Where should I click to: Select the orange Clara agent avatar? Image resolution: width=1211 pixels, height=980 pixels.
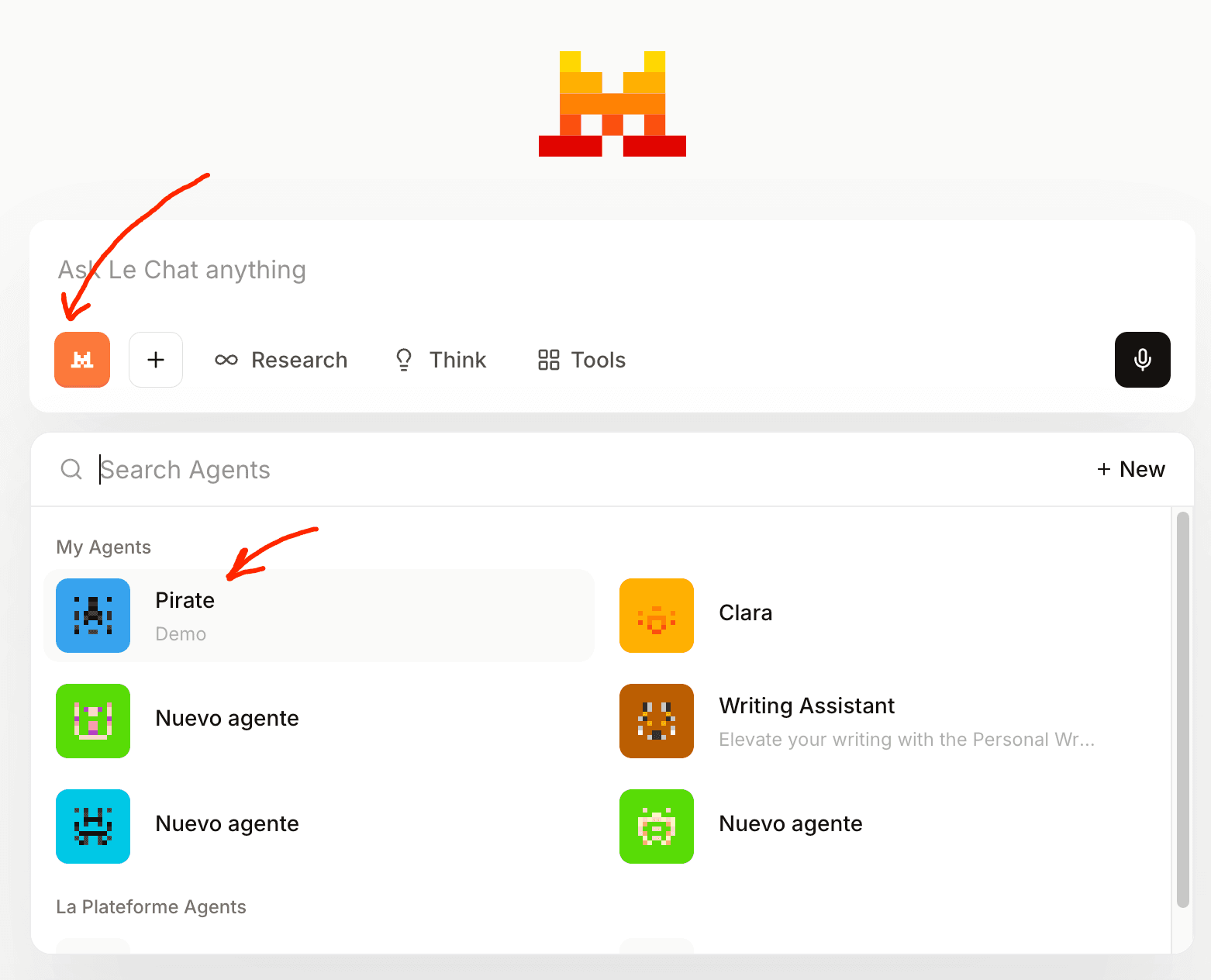[657, 616]
